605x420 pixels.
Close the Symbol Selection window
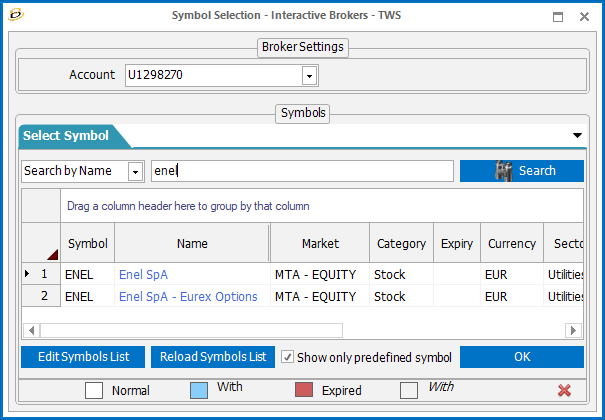584,16
